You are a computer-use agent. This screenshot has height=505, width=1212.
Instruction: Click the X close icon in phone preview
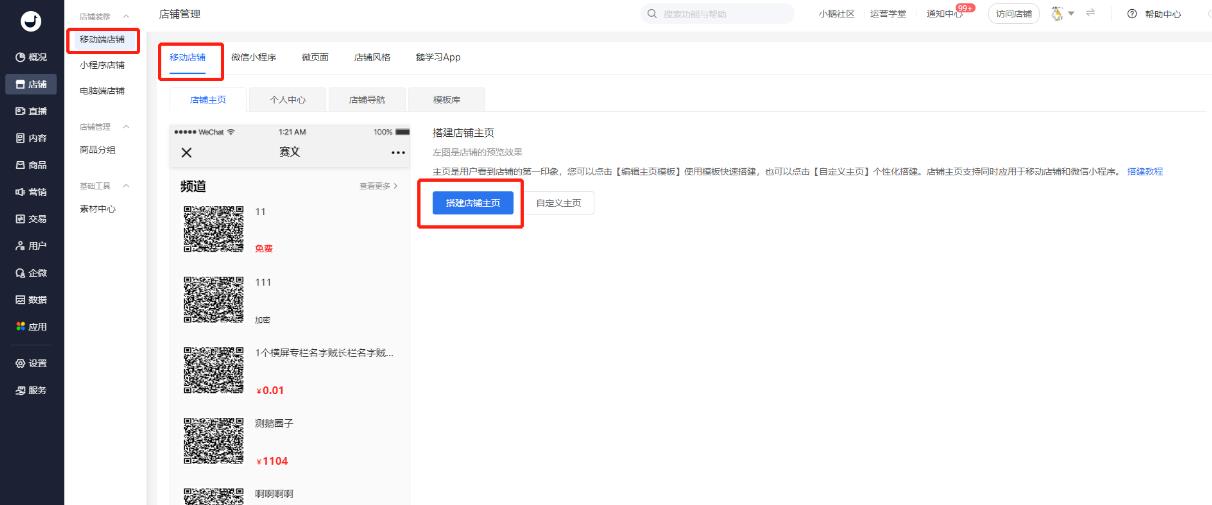click(x=187, y=152)
